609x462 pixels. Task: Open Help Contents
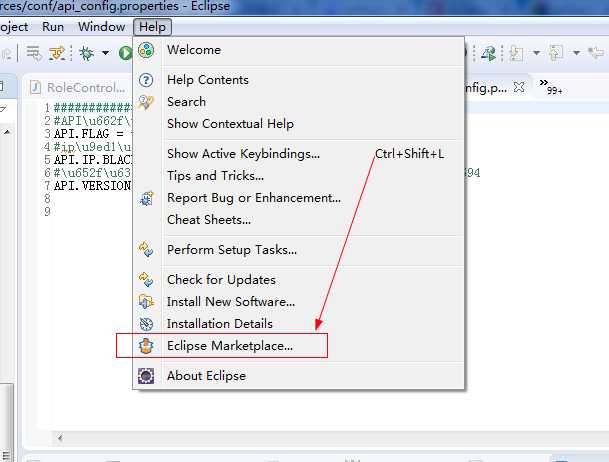[x=298, y=80]
